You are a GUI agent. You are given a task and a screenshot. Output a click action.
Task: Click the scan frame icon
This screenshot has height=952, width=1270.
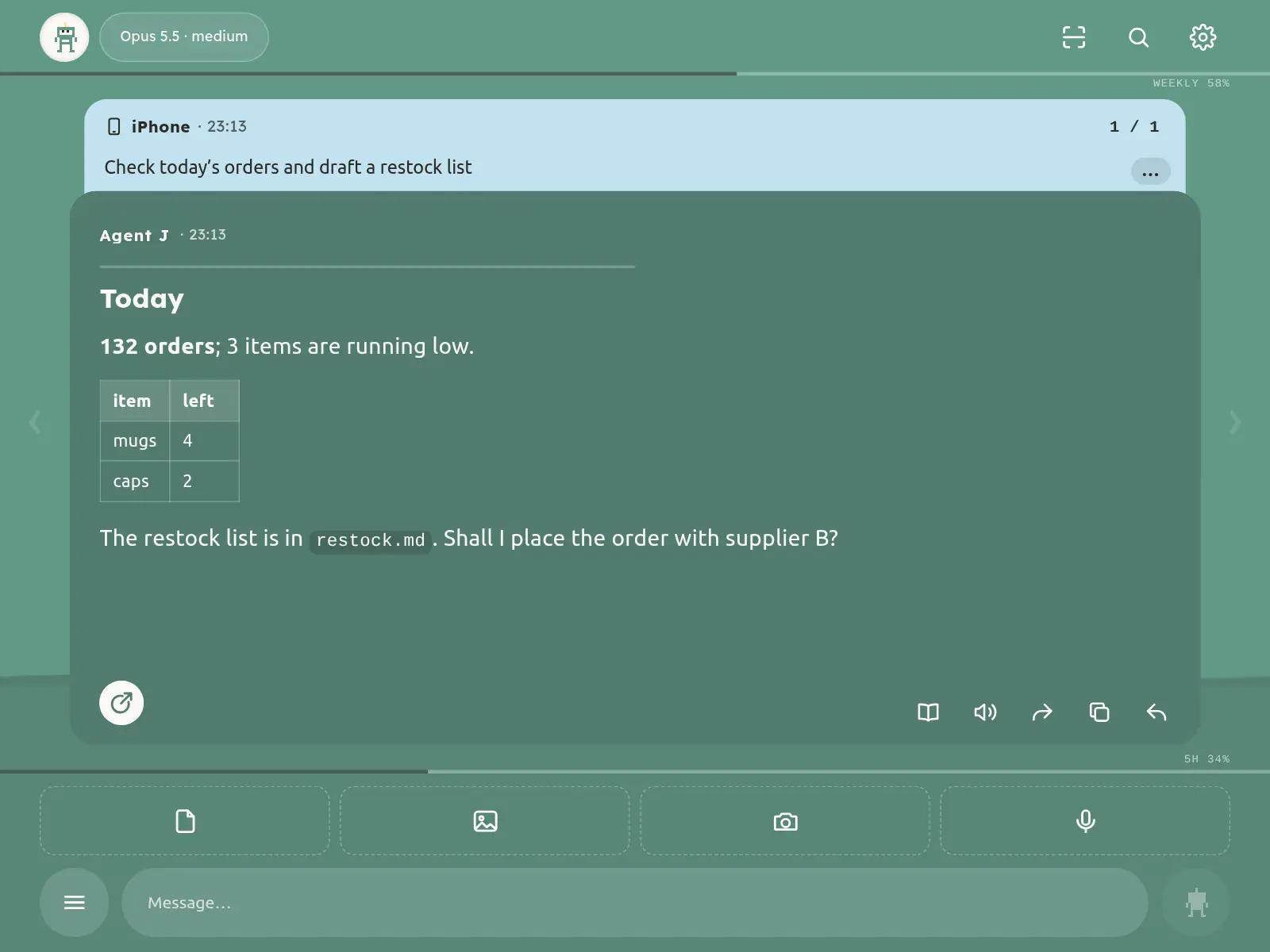pyautogui.click(x=1074, y=37)
